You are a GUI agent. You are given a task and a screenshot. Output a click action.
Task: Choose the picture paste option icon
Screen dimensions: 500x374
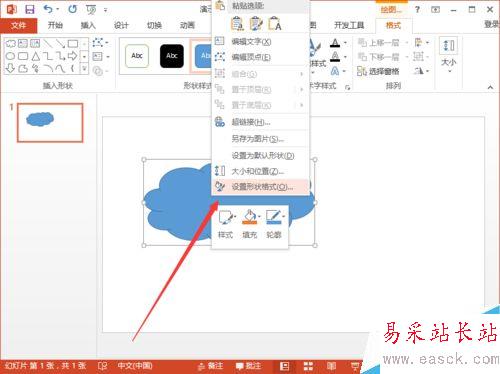(x=256, y=24)
